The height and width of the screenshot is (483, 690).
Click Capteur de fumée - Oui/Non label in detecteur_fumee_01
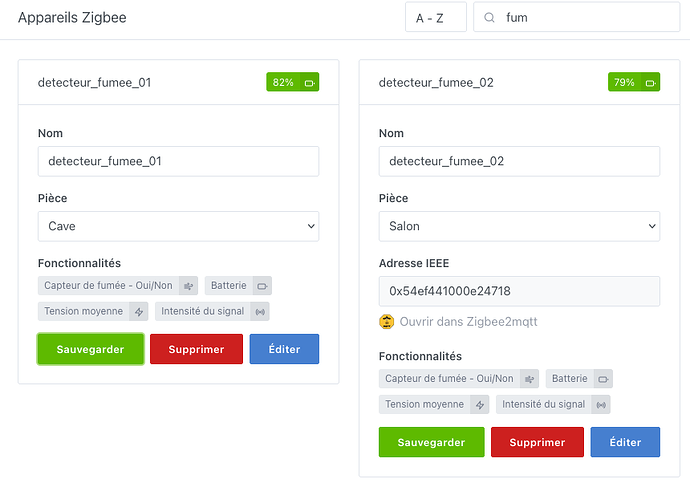(108, 285)
